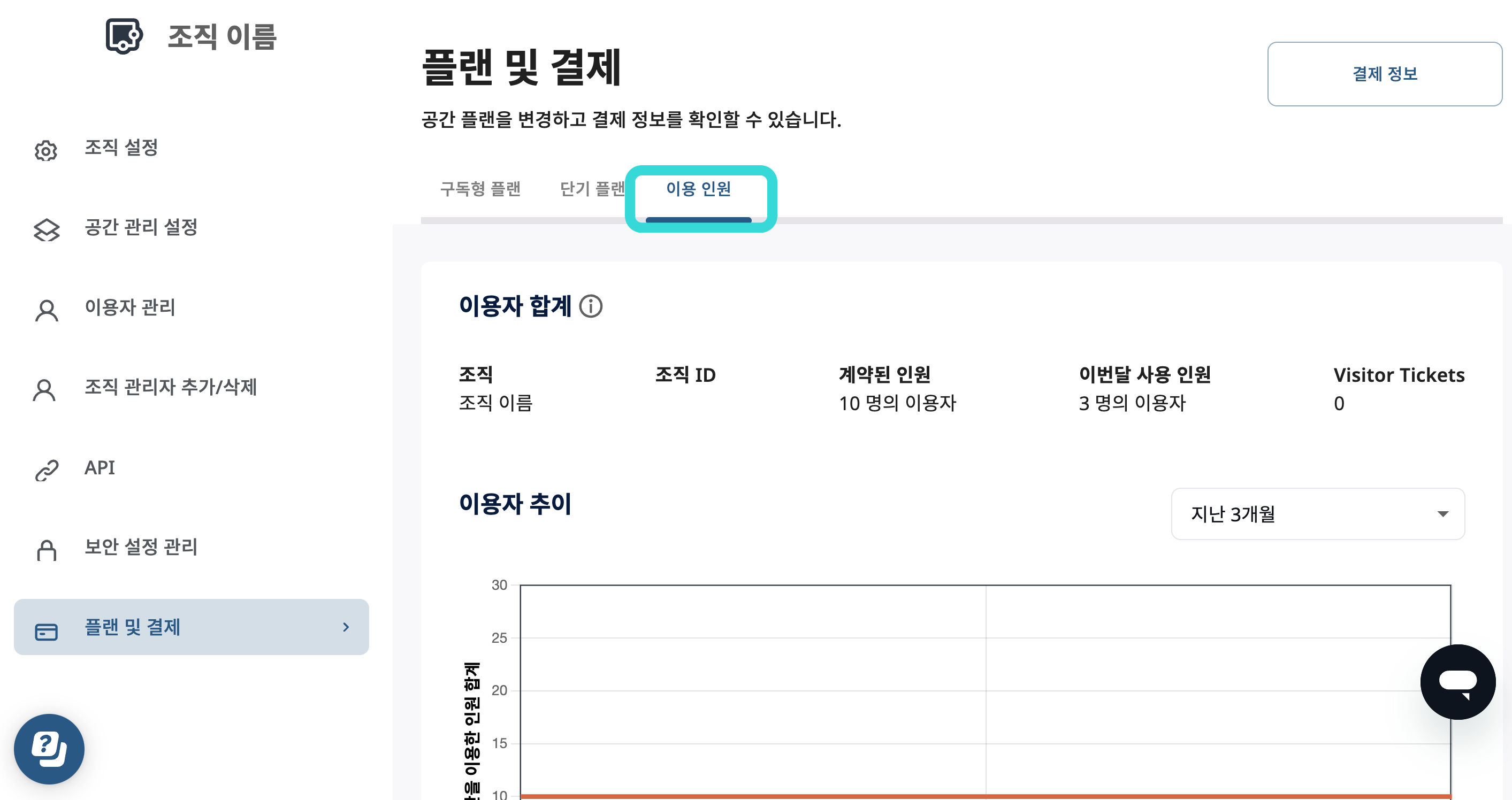1512x800 pixels.
Task: Click the link icon next to API
Action: click(46, 470)
